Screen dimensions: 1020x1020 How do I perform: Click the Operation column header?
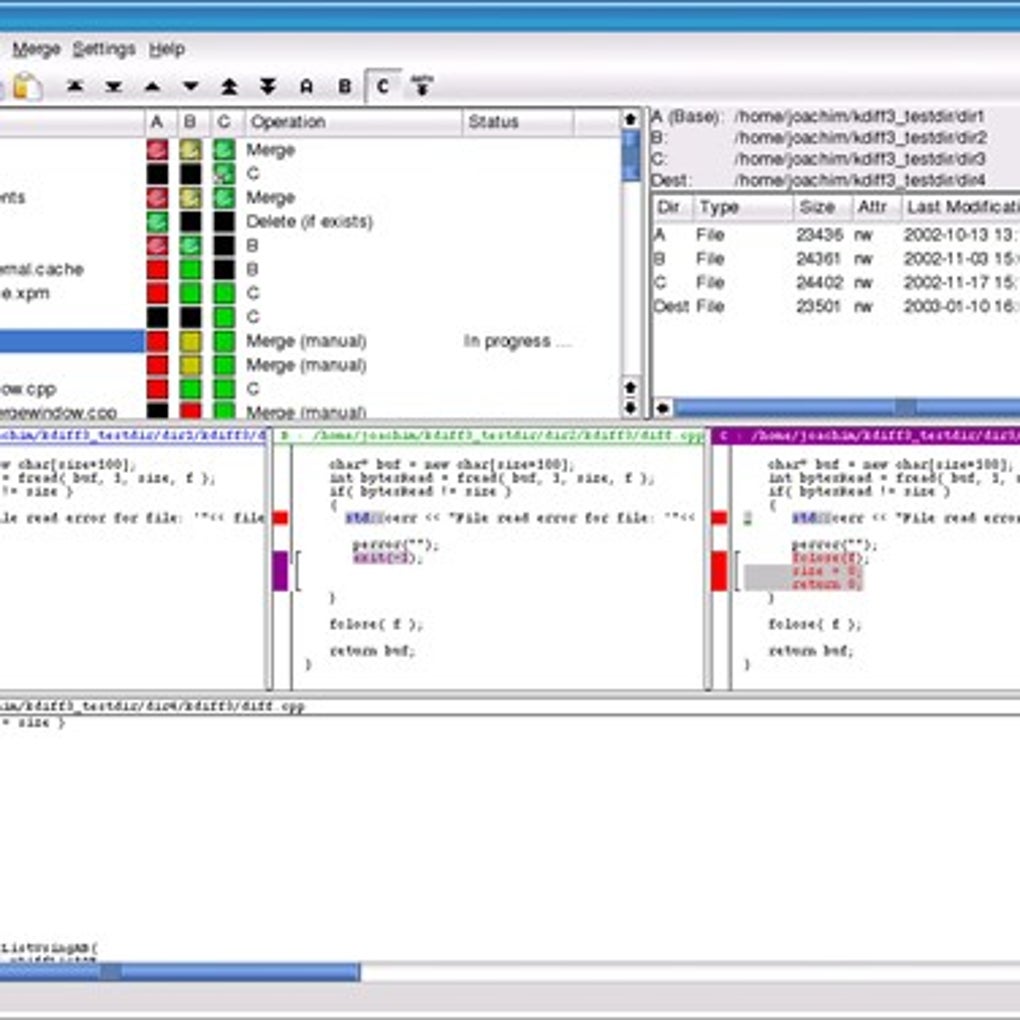pos(353,122)
